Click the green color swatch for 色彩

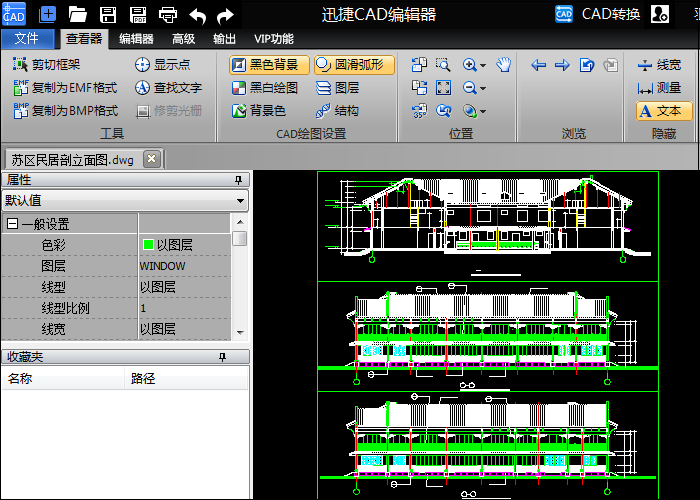tap(148, 245)
